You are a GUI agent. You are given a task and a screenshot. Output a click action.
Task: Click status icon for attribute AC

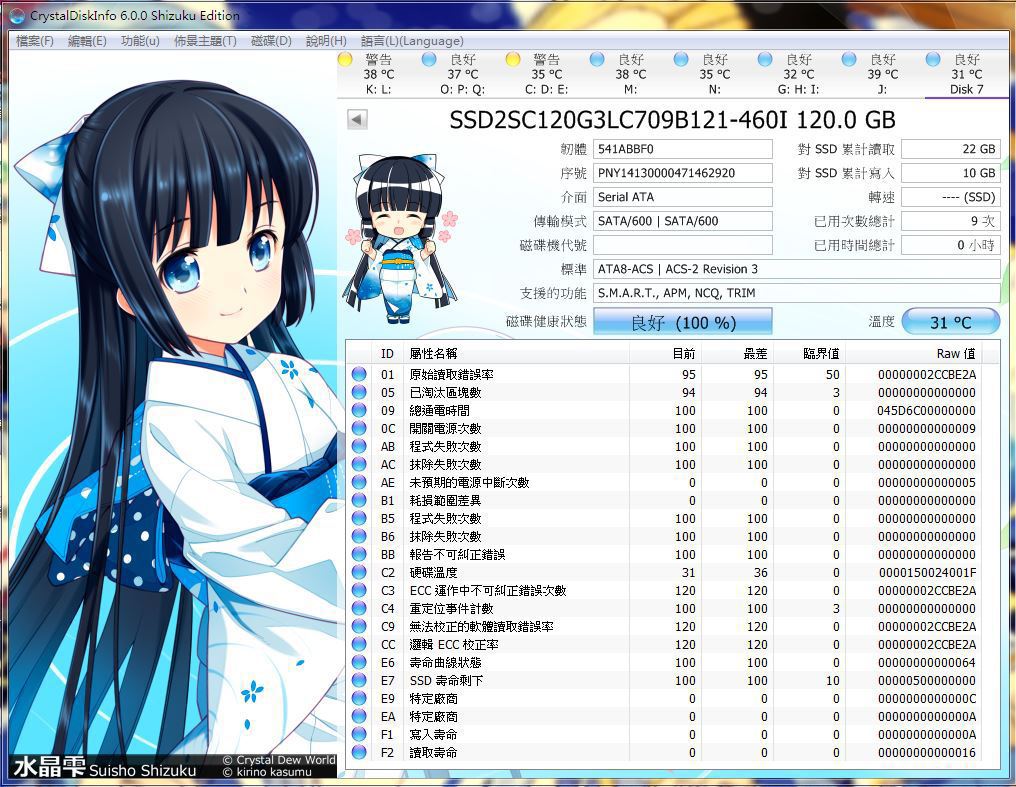click(358, 464)
